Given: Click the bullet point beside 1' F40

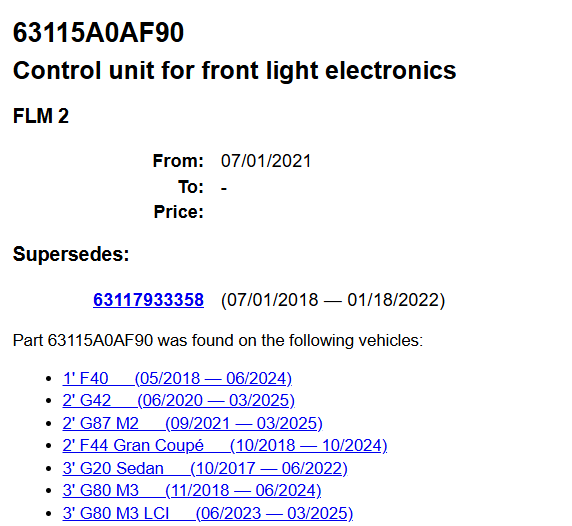Looking at the screenshot, I should click(49, 379).
